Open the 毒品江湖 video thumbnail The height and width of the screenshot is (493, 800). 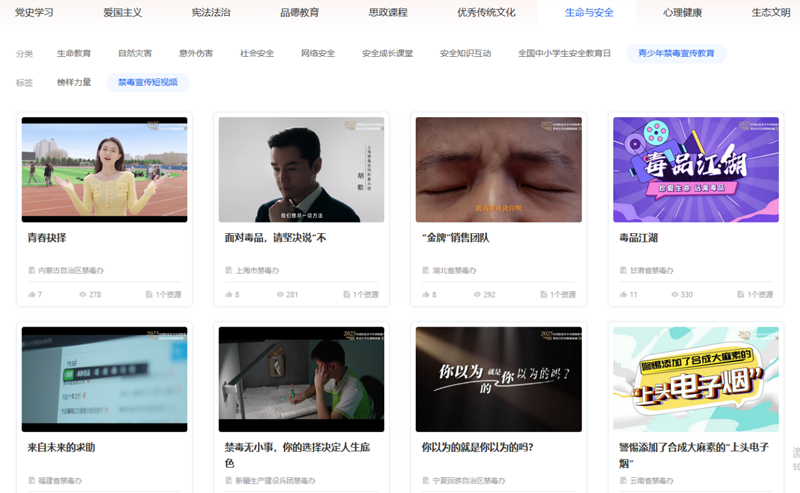click(695, 170)
